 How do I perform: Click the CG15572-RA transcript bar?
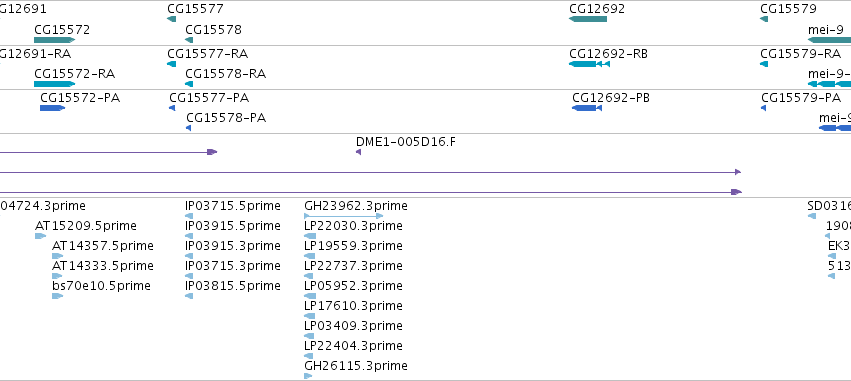[x=54, y=84]
